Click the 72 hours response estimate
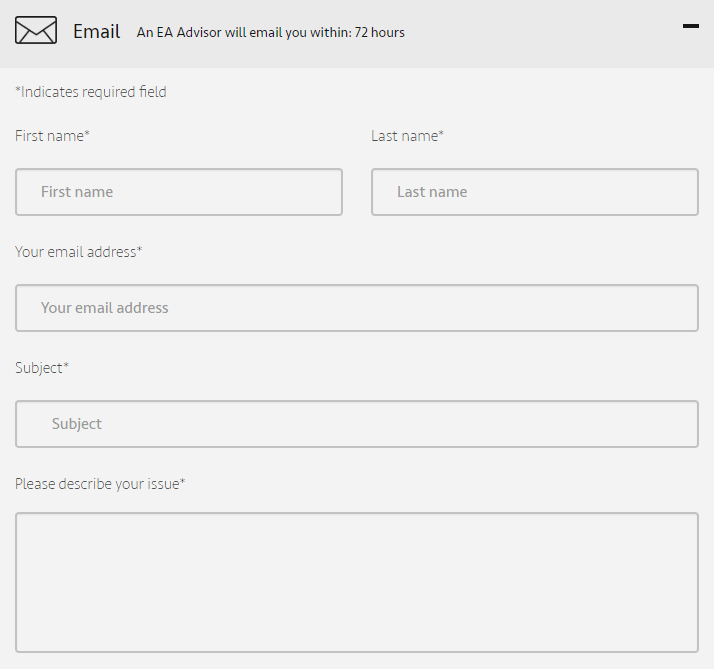 tap(379, 32)
